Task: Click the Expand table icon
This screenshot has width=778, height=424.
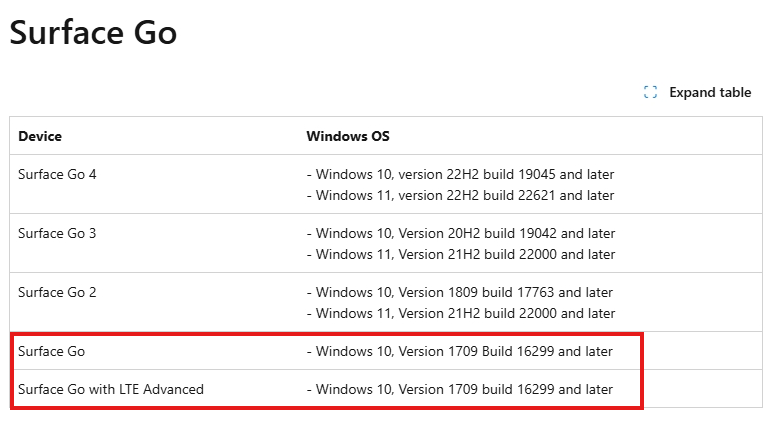Action: [x=650, y=92]
